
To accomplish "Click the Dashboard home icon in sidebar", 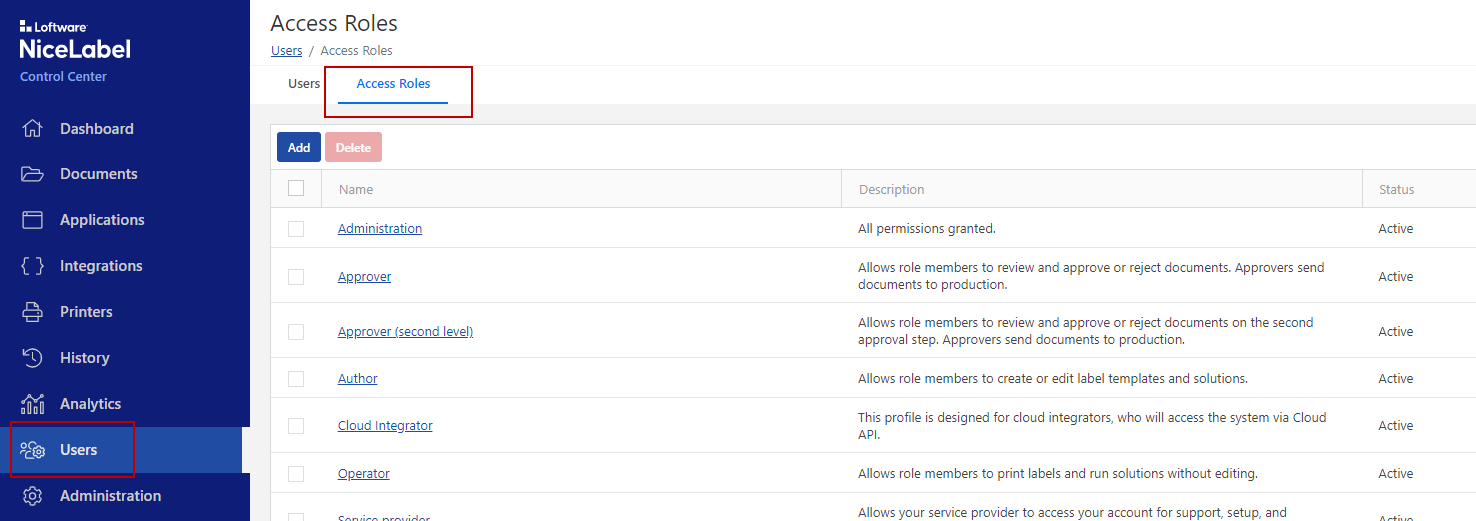I will point(33,129).
